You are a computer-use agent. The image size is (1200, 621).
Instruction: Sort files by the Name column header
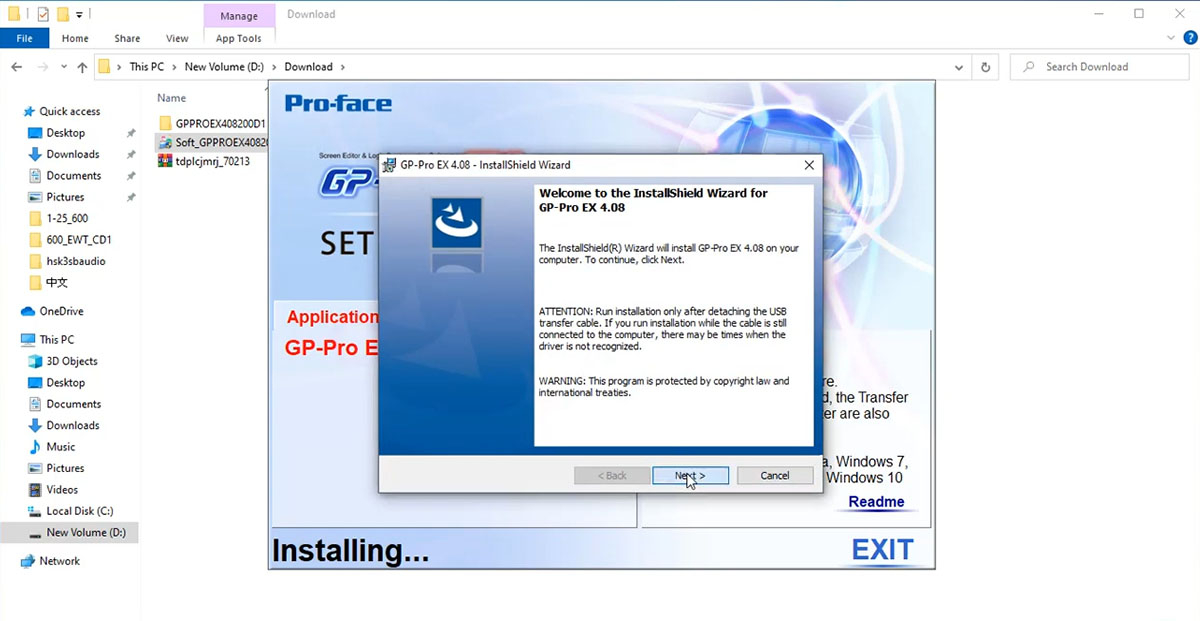172,98
